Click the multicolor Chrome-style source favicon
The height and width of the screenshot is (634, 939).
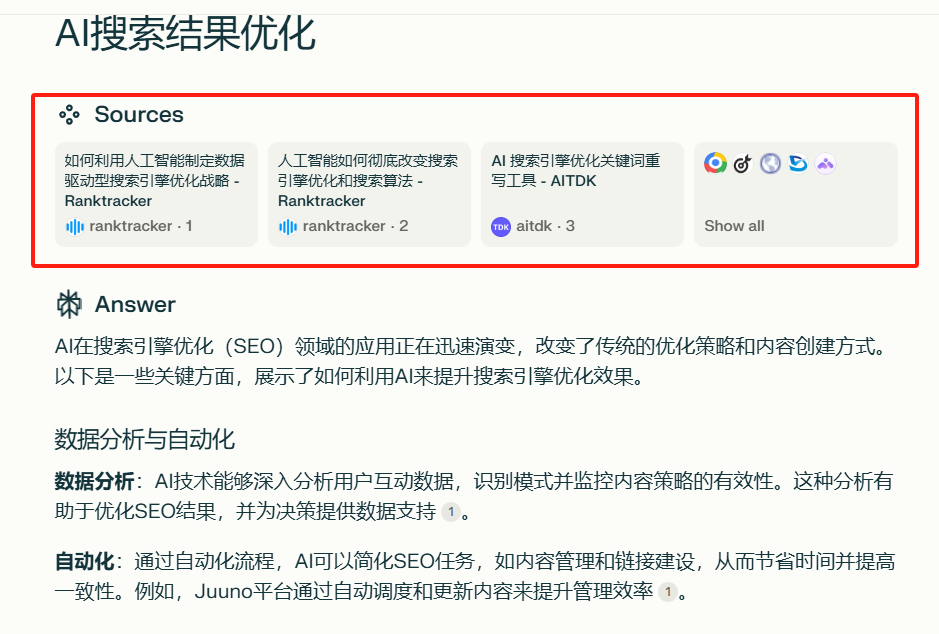click(x=715, y=163)
